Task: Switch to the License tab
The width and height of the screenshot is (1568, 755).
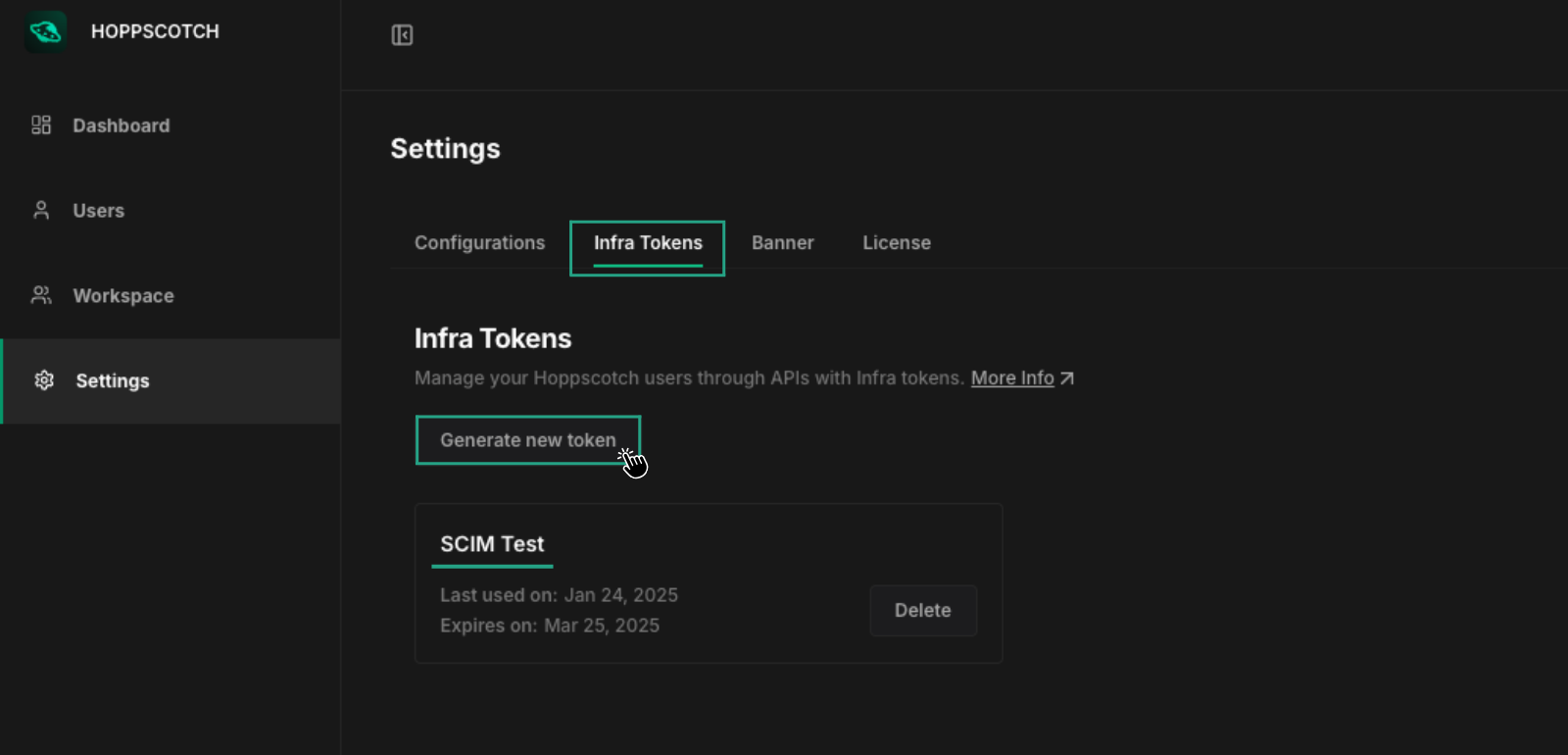Action: tap(896, 243)
